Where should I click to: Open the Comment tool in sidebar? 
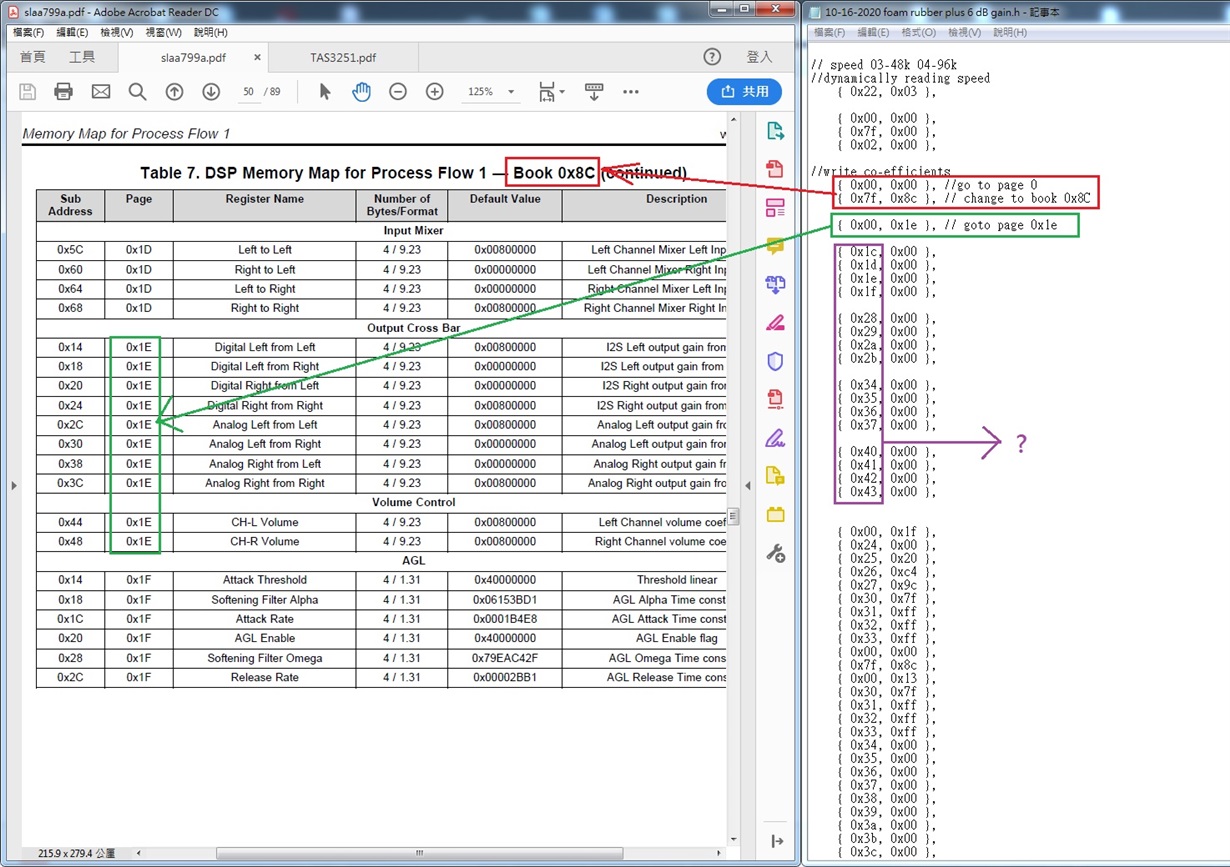tap(775, 246)
